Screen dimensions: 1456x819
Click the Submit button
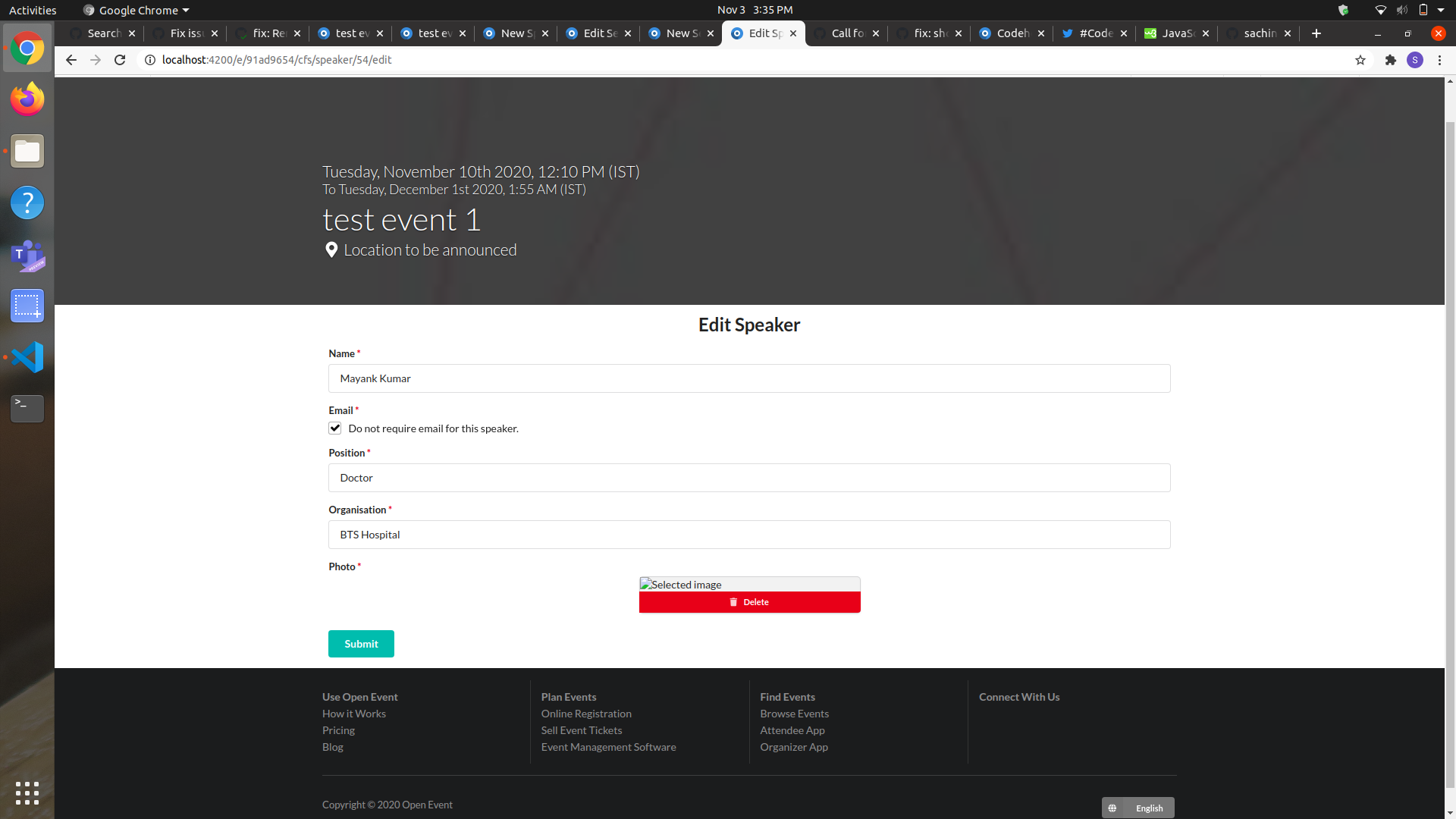[361, 644]
